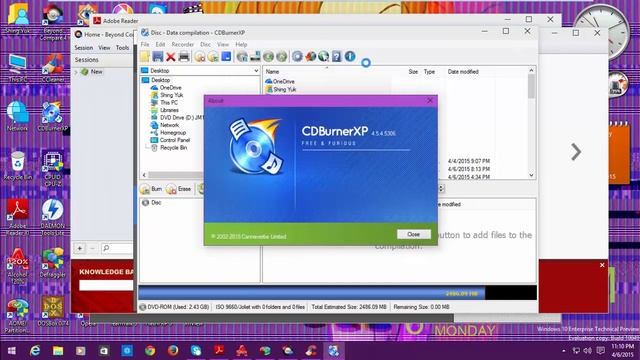Open the File menu in CDBurnerXP
Screen dimensions: 640x360
(145, 44)
